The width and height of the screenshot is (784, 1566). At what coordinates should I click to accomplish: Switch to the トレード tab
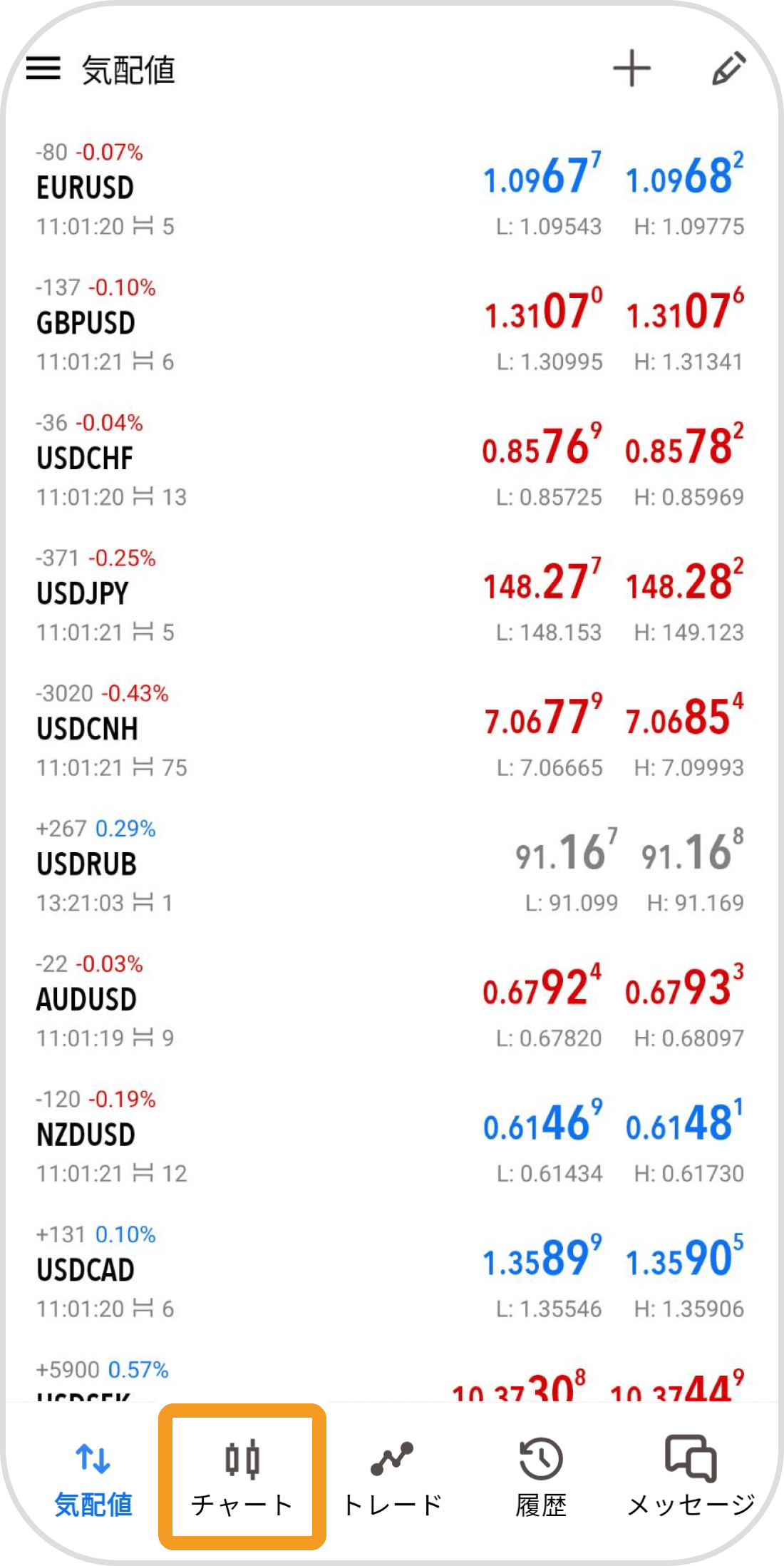(392, 1505)
